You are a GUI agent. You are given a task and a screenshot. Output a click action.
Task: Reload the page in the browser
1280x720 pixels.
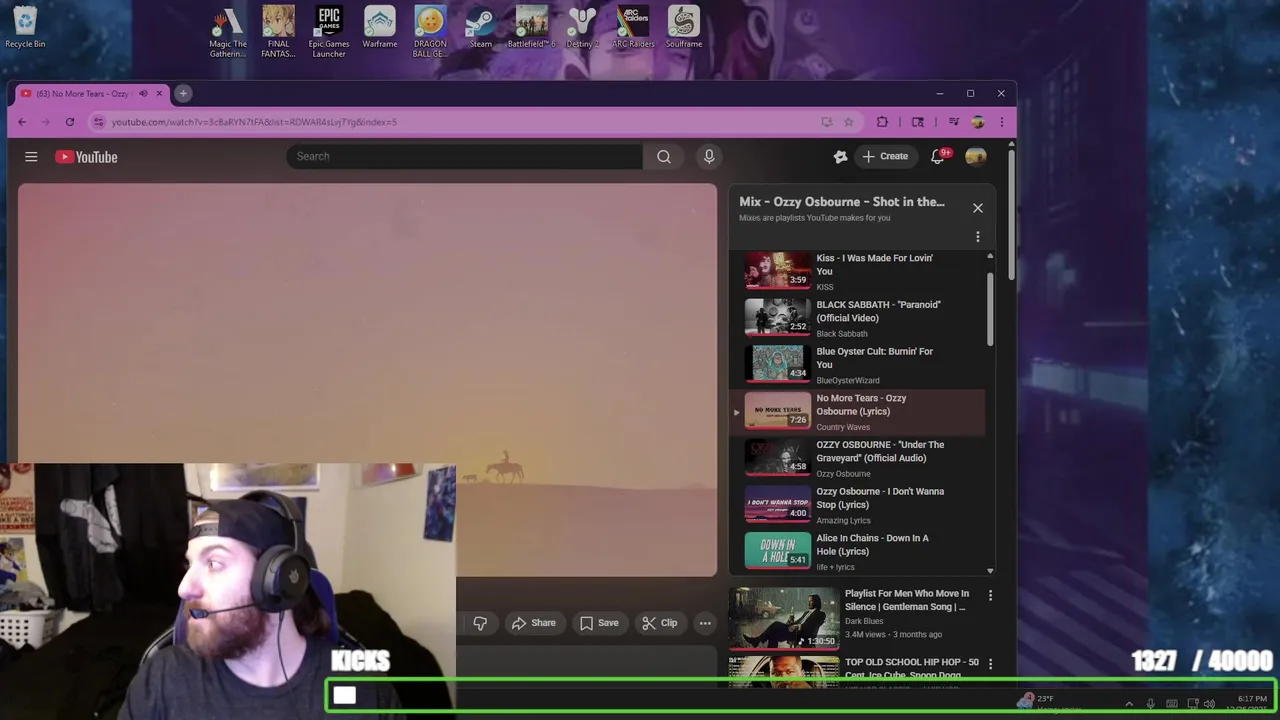70,122
